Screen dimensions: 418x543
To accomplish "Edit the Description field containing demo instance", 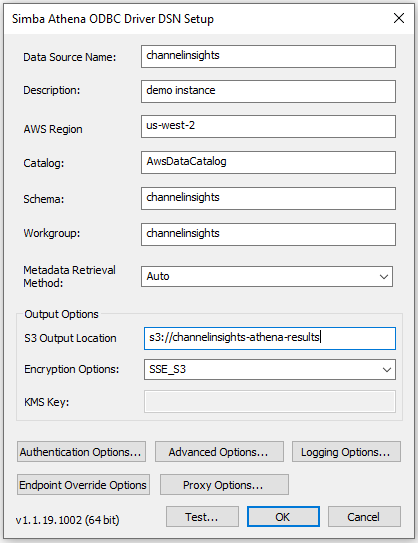I will pyautogui.click(x=268, y=91).
